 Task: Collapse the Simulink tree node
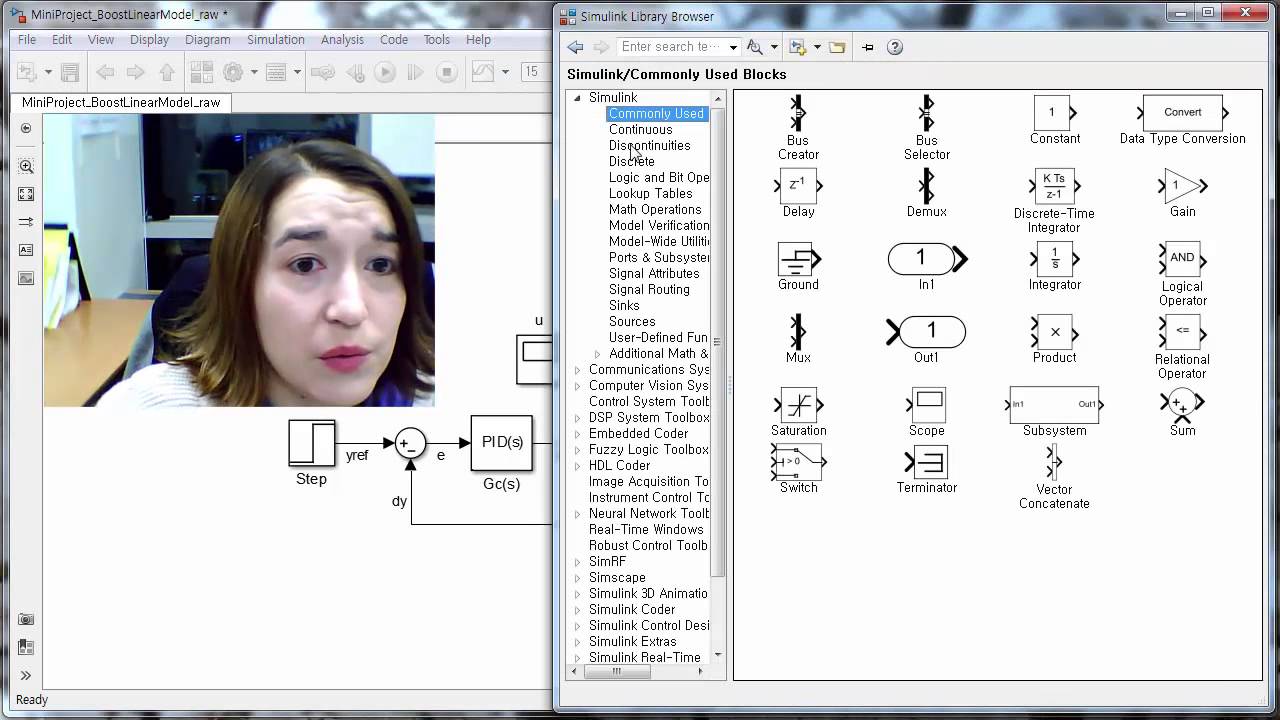click(577, 98)
